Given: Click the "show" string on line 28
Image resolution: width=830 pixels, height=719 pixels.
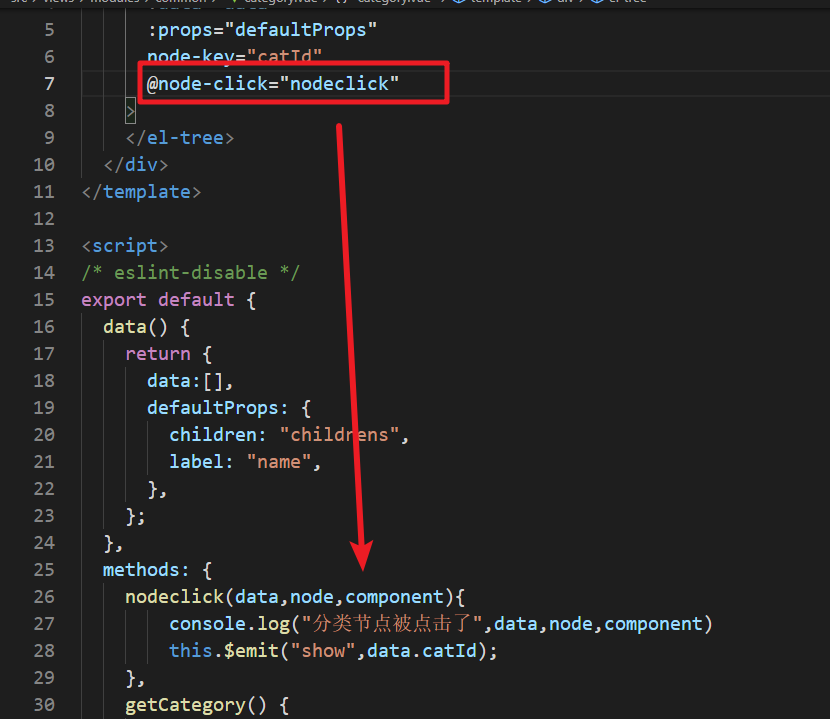Looking at the screenshot, I should [x=322, y=651].
